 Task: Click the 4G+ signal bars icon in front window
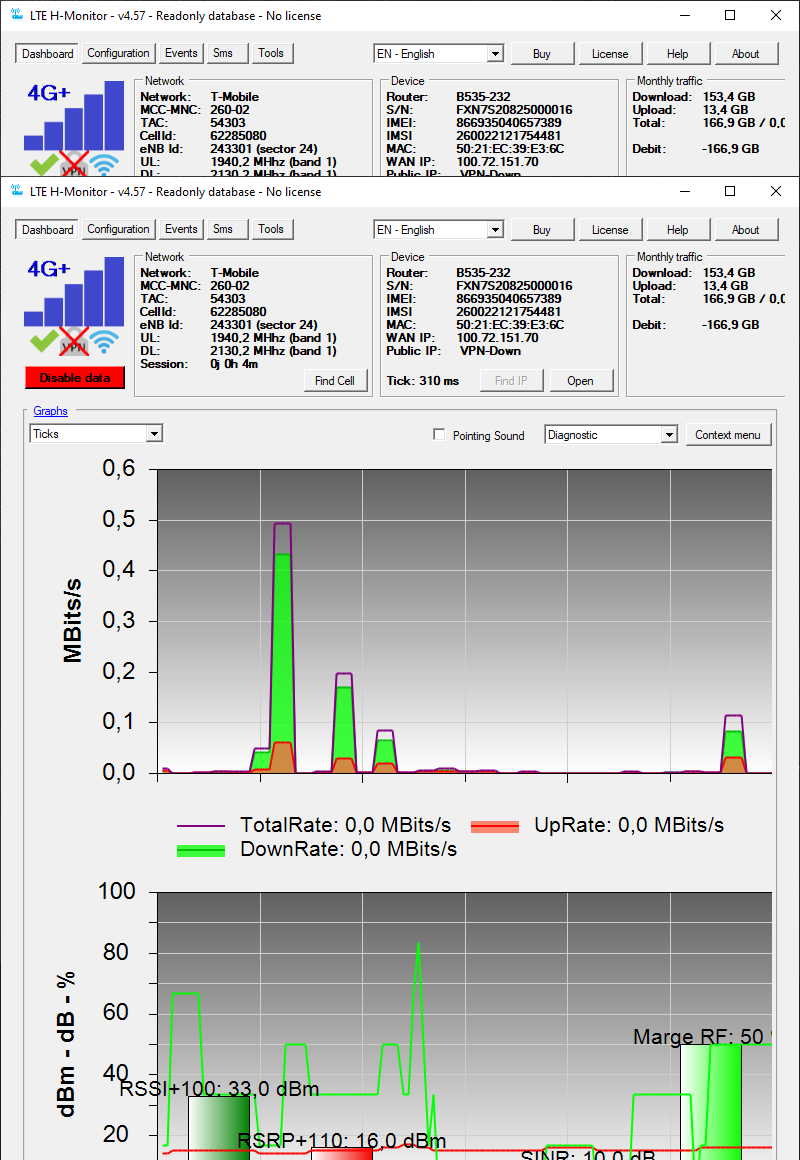point(74,291)
